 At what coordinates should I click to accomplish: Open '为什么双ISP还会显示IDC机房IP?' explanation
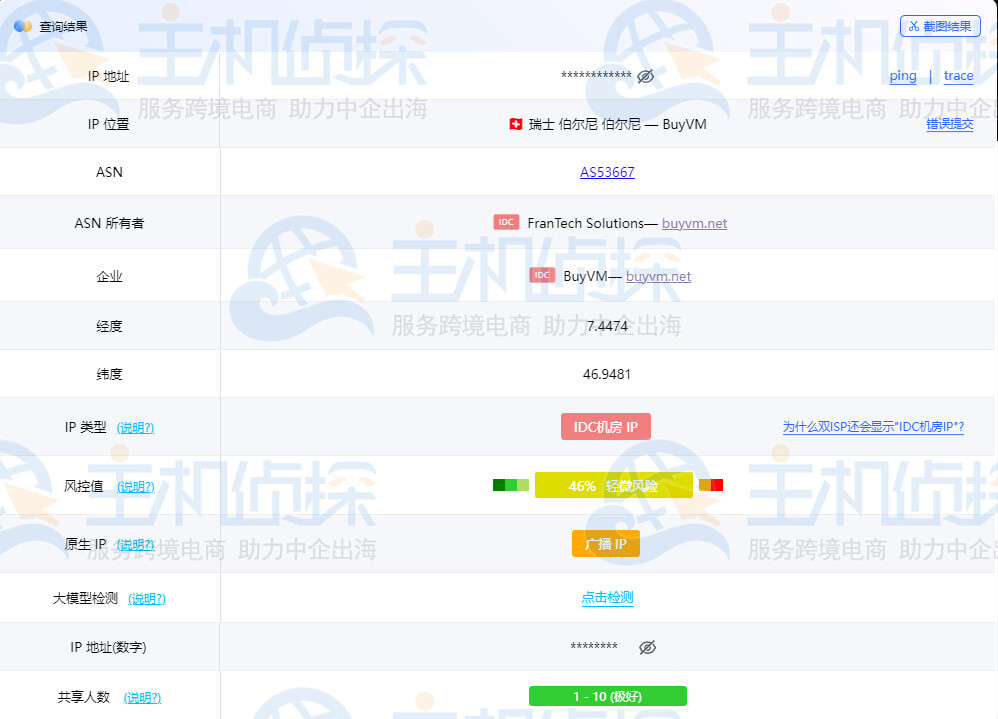pos(872,426)
